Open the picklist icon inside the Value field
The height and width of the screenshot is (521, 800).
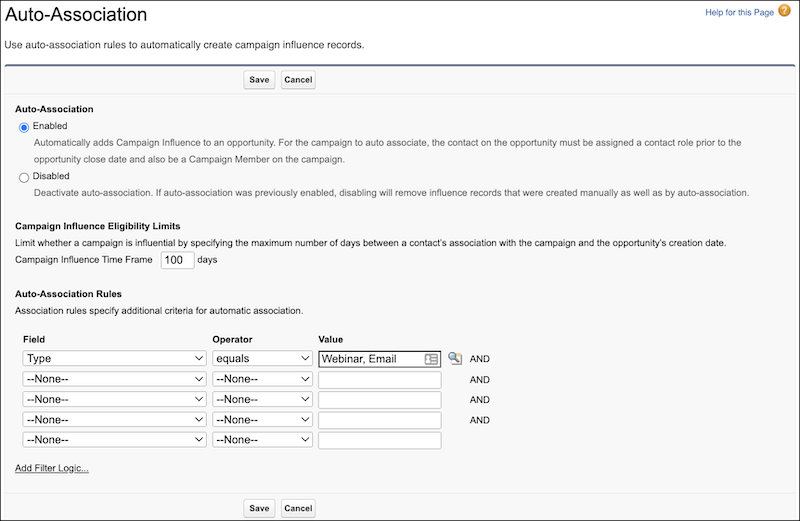(431, 359)
